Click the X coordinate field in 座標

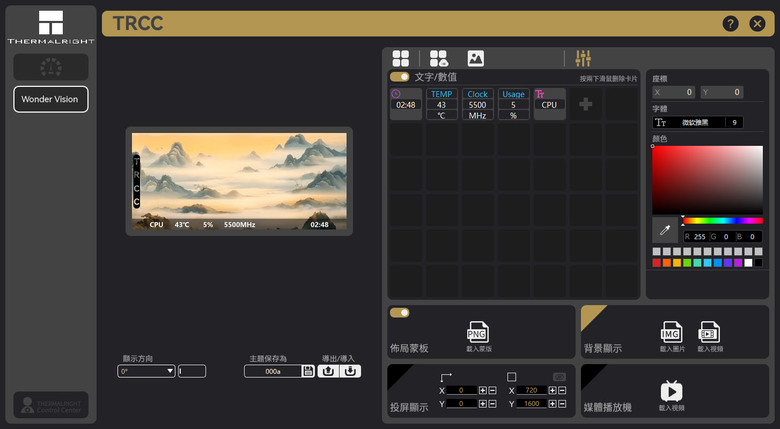(x=674, y=92)
